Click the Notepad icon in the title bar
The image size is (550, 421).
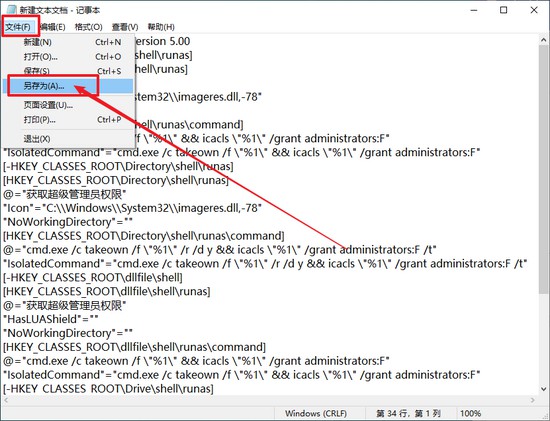11,10
